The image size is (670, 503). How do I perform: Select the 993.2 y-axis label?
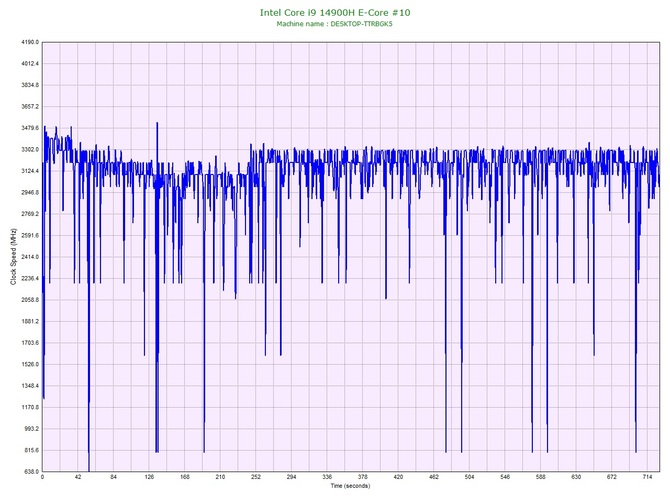[31, 429]
